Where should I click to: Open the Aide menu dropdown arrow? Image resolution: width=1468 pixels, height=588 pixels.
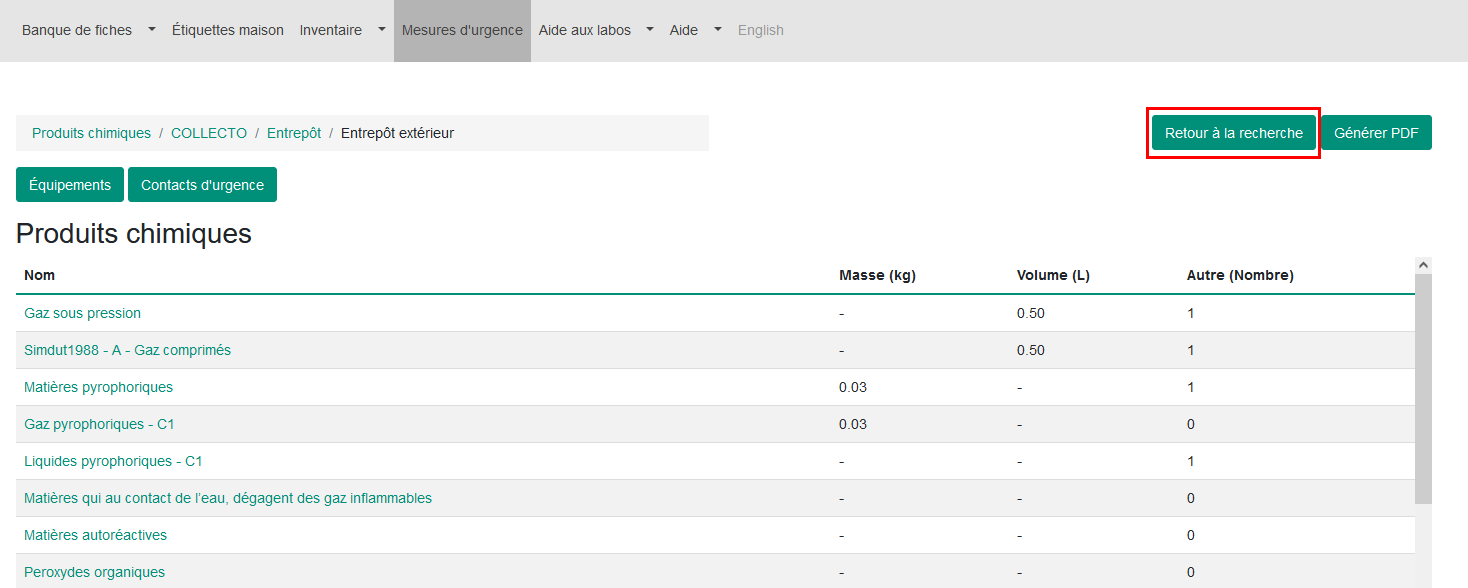tap(718, 30)
